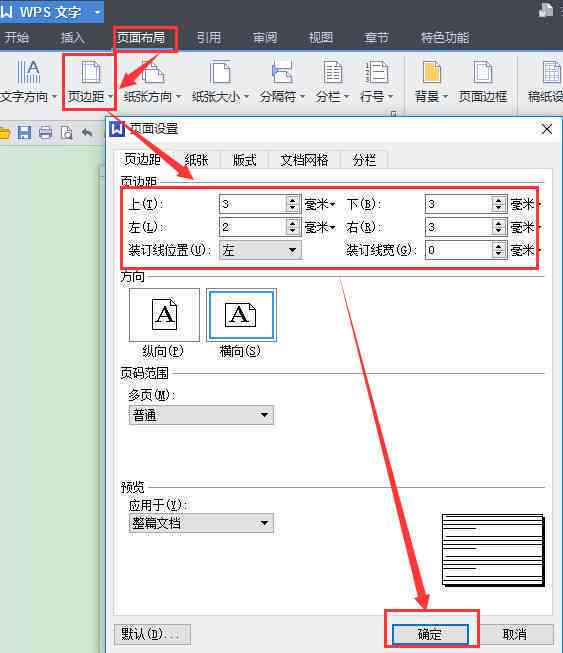Click the 取消 button
This screenshot has height=653, width=563.
click(515, 634)
